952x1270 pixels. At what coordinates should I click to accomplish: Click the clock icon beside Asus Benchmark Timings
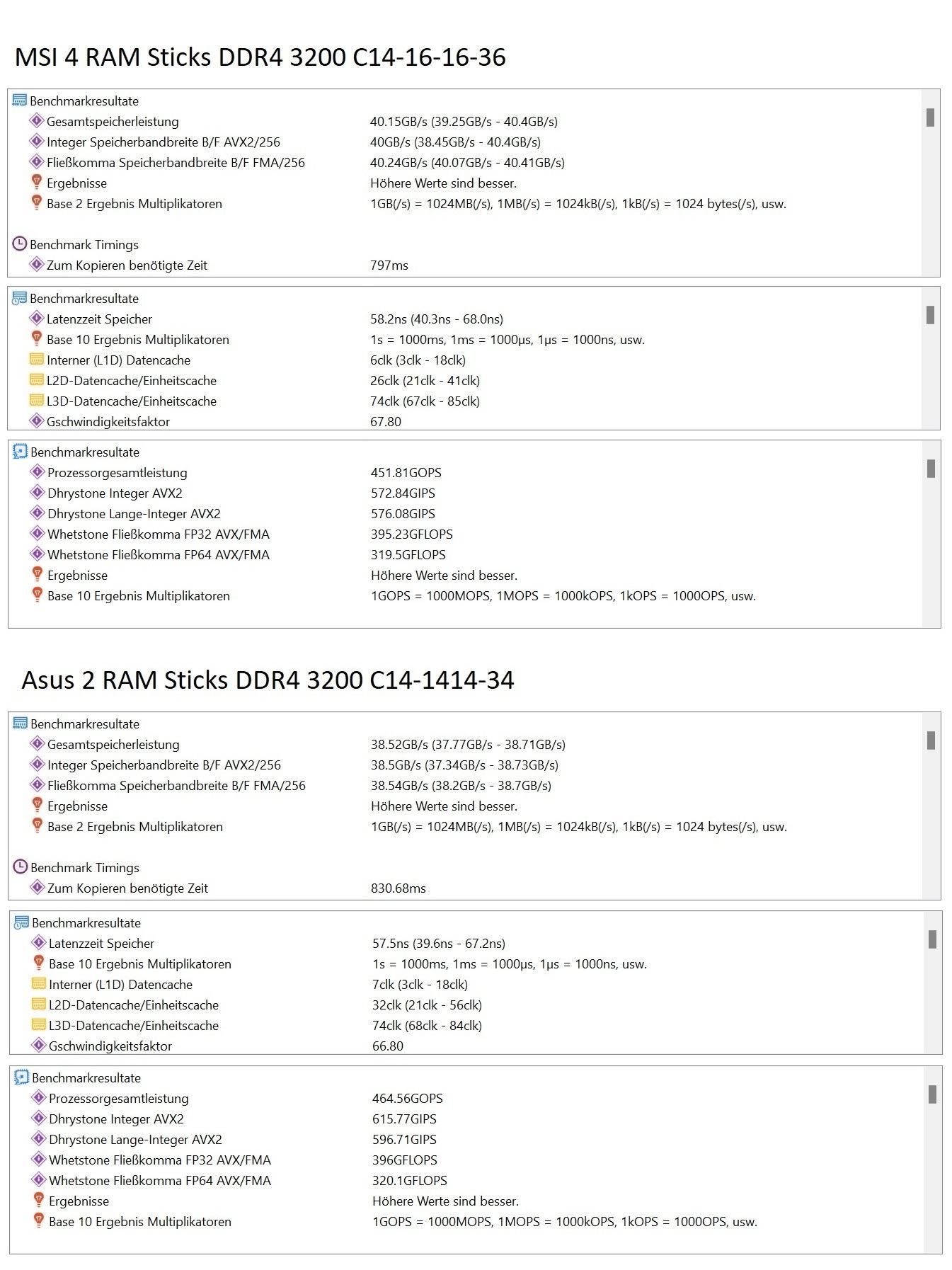[21, 866]
